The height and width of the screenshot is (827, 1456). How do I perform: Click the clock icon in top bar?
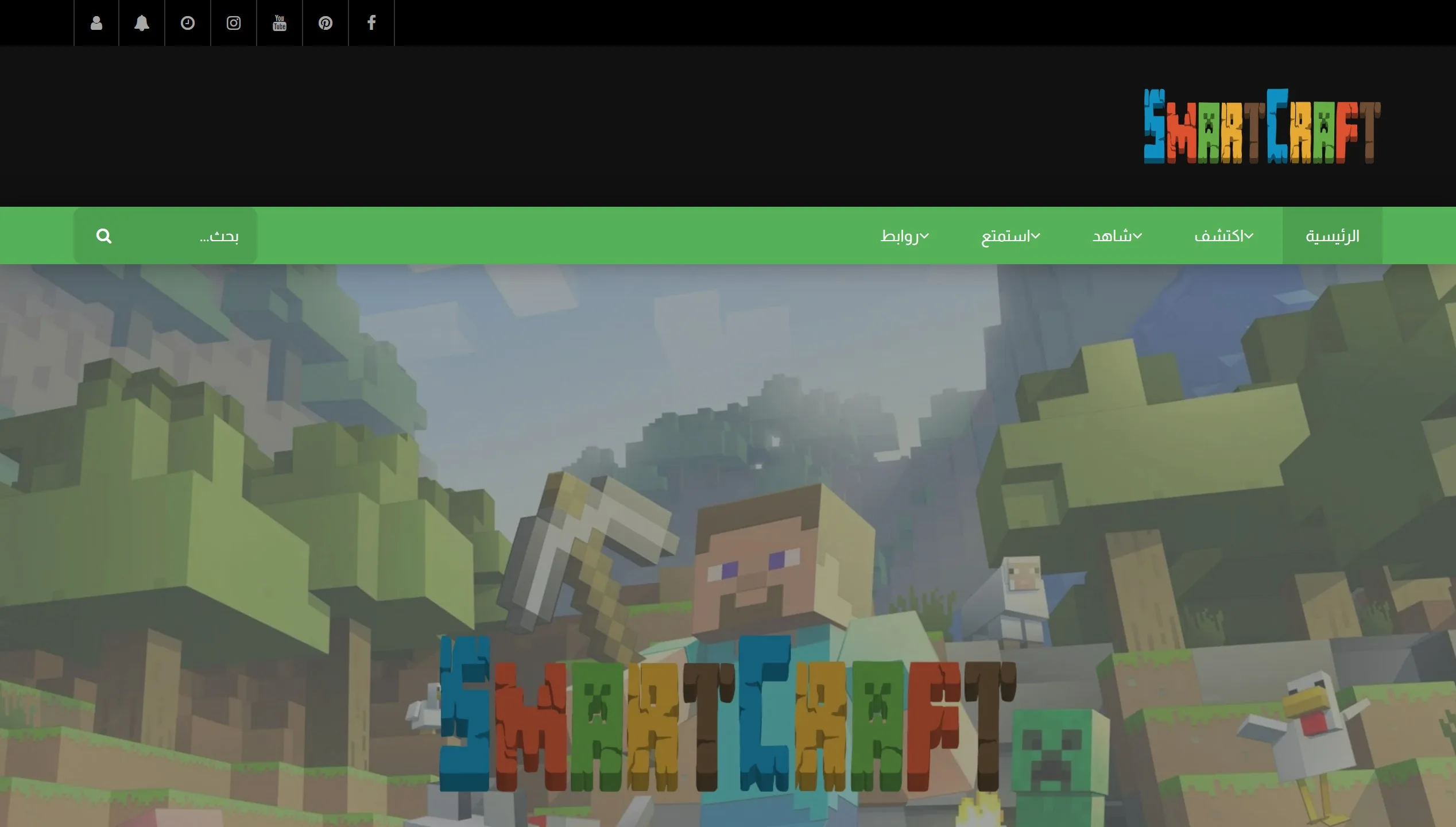point(188,23)
